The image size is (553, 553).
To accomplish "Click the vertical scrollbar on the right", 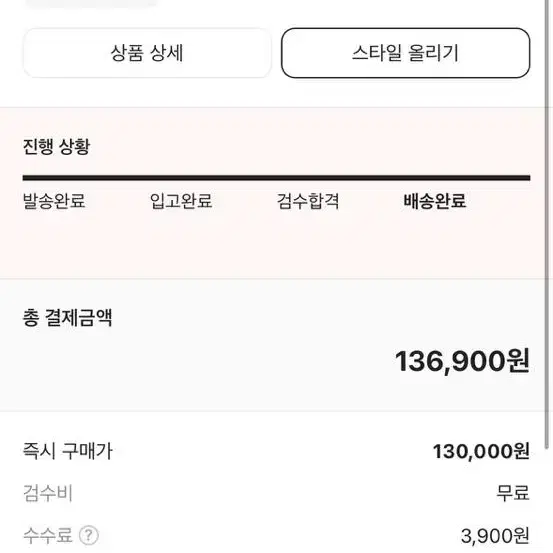I will point(548,226).
